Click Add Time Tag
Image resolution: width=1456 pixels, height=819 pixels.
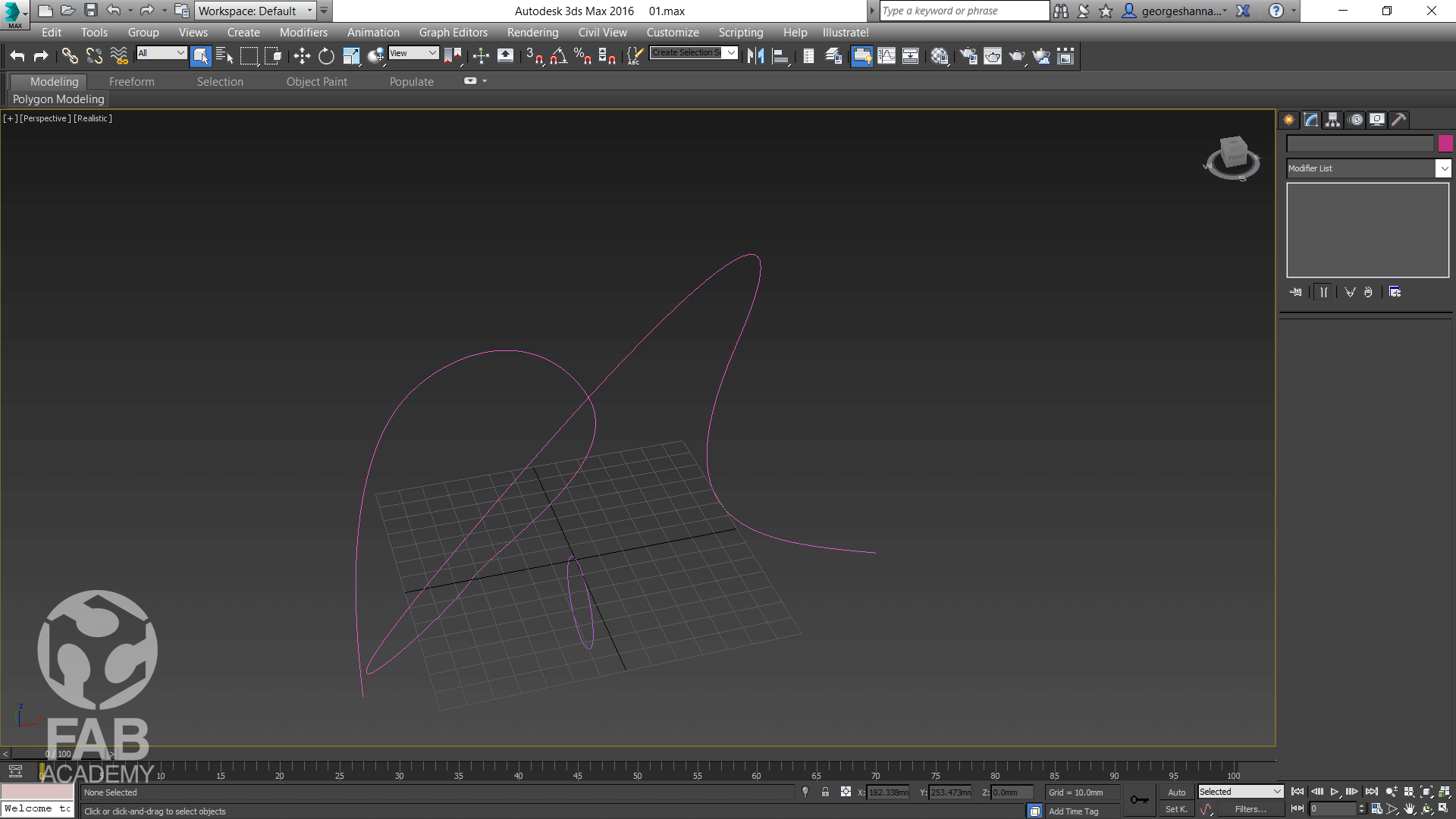[1073, 811]
